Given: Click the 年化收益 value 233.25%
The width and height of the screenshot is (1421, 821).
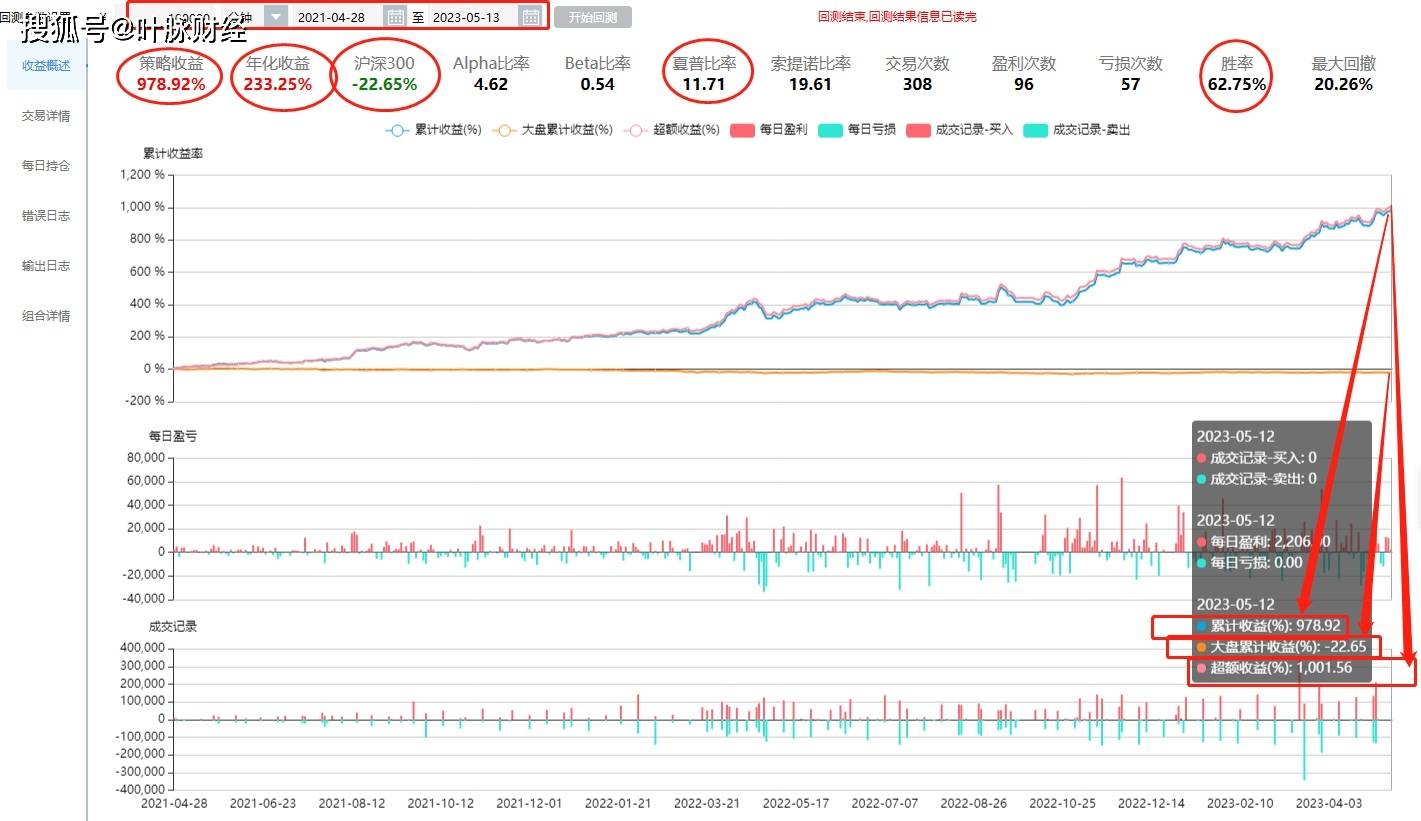Looking at the screenshot, I should (278, 85).
